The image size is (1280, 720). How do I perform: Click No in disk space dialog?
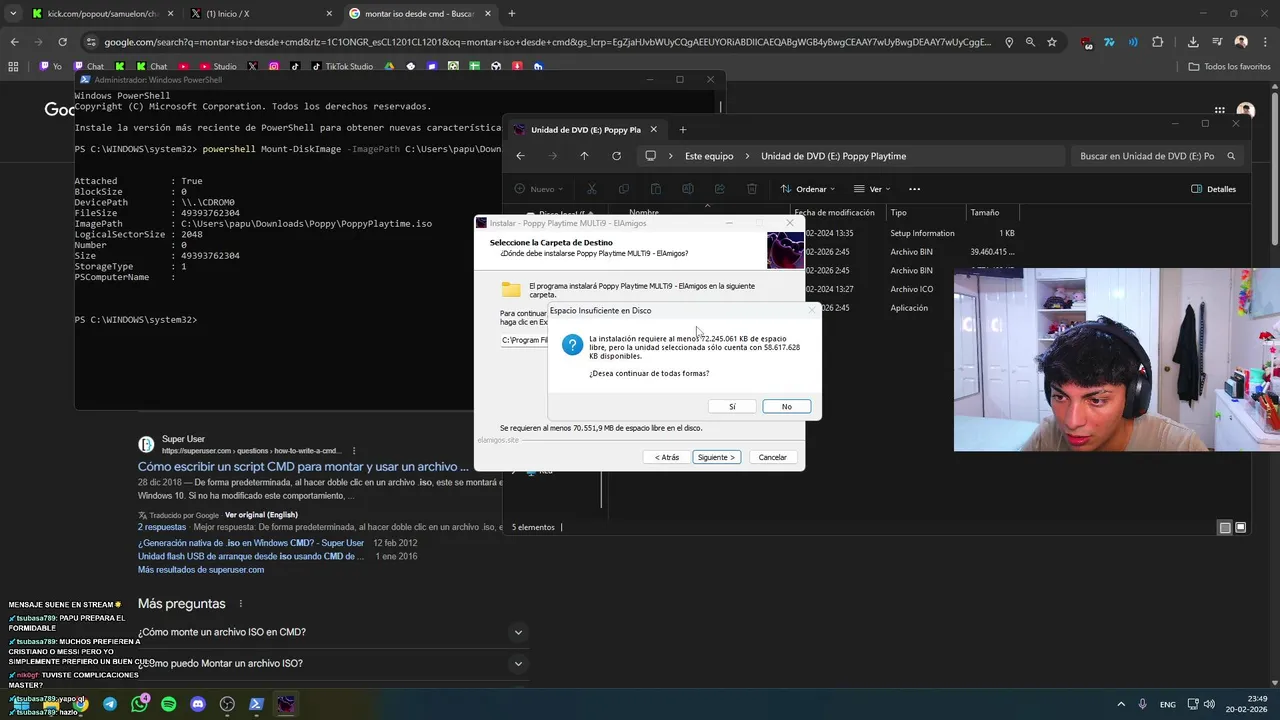[786, 406]
